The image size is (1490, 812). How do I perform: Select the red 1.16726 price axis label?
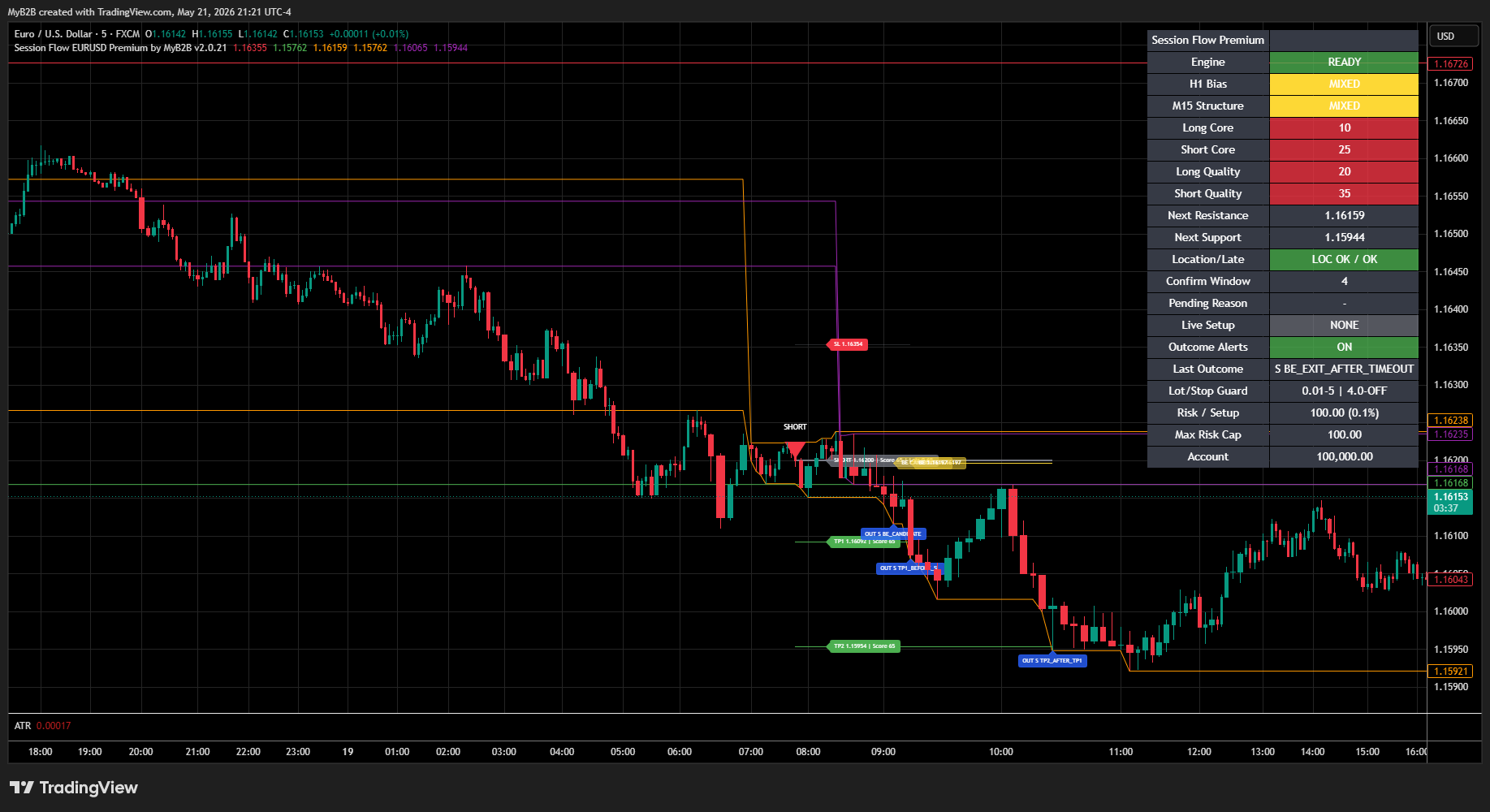(x=1450, y=63)
